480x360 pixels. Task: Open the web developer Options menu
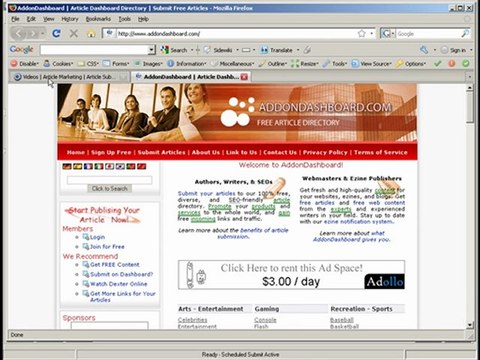click(411, 63)
